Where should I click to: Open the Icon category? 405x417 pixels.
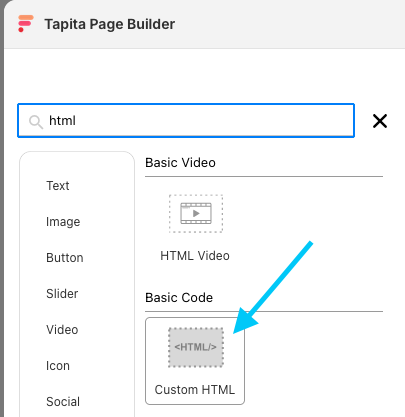58,366
